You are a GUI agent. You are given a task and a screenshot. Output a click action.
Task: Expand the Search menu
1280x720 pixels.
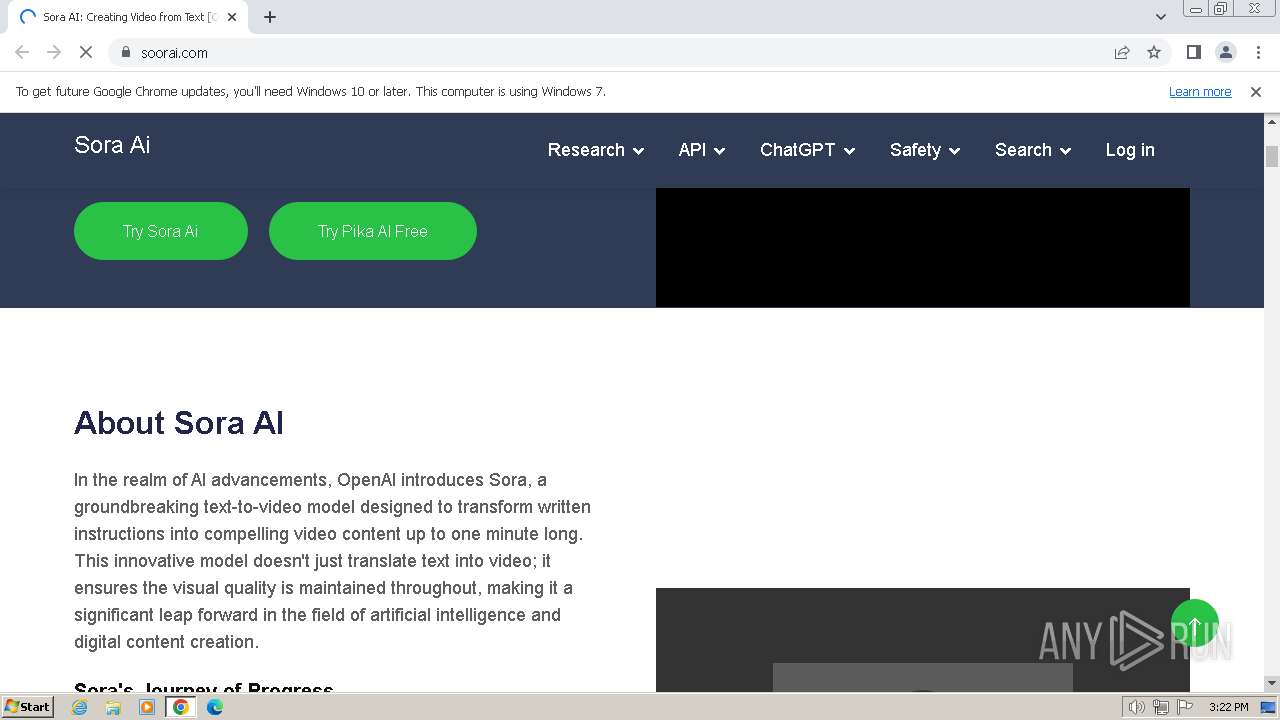[x=1033, y=150]
